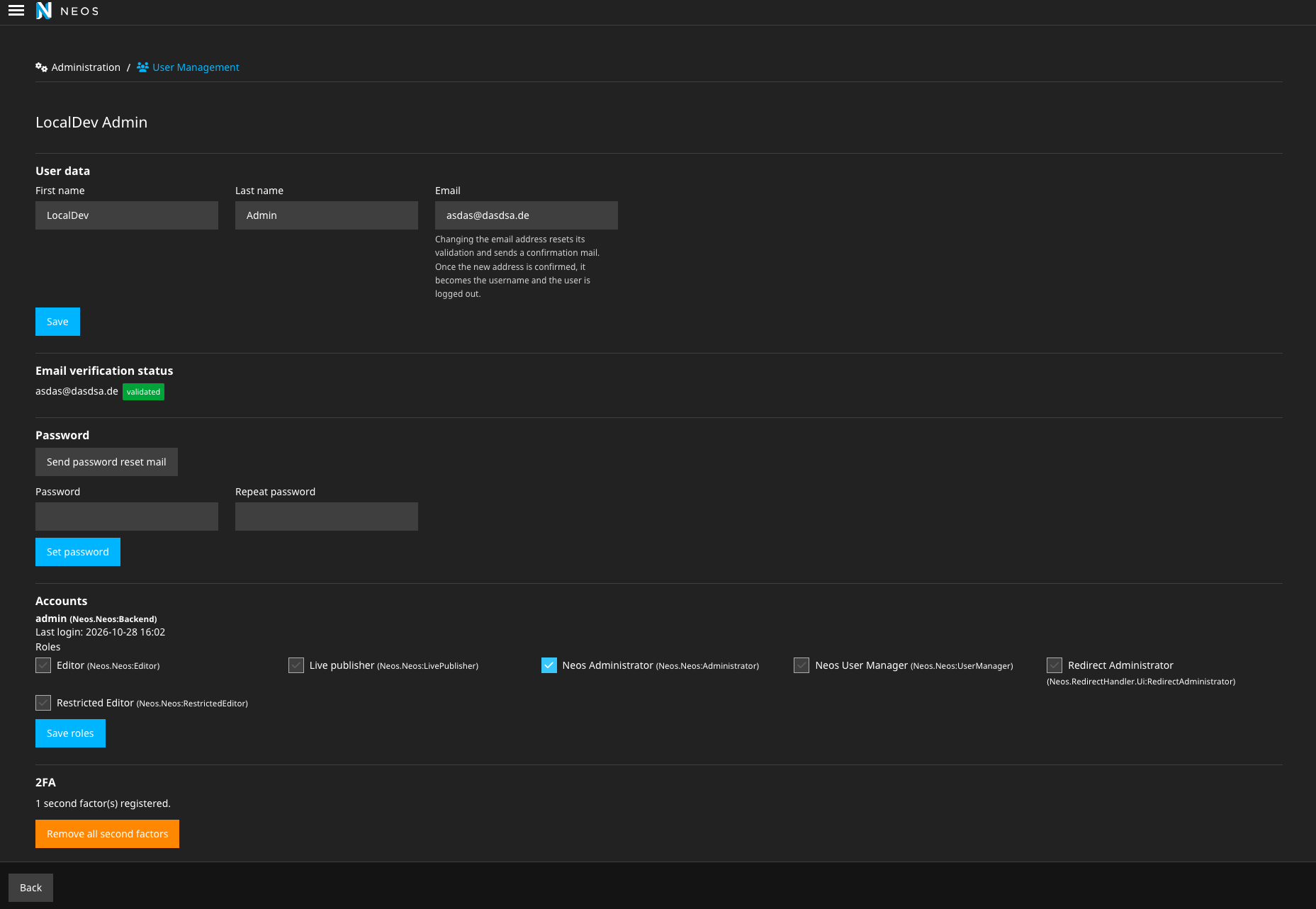This screenshot has width=1316, height=909.
Task: Click the Roles label
Action: [47, 647]
